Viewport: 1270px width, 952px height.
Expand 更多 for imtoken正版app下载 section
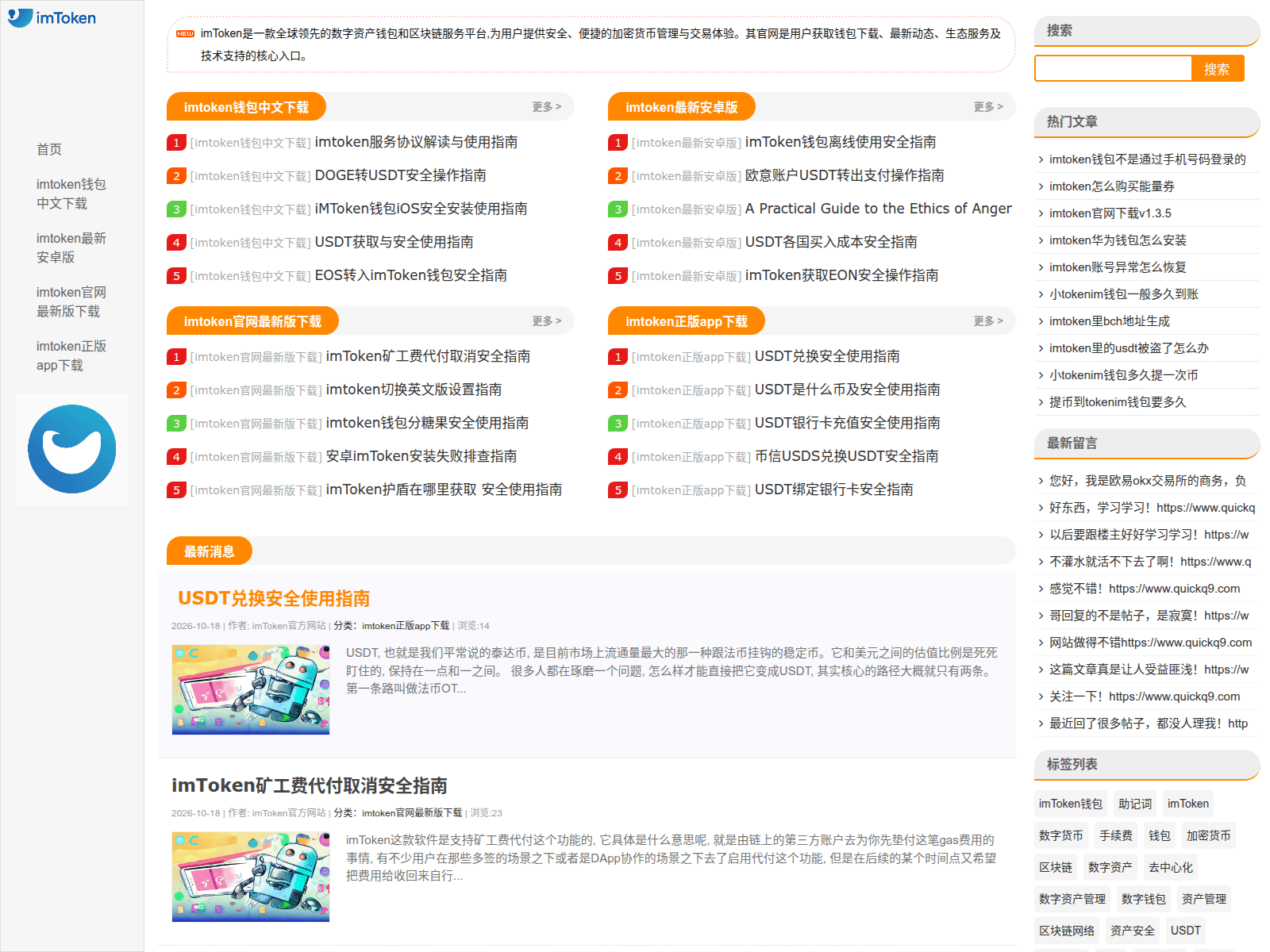click(988, 321)
